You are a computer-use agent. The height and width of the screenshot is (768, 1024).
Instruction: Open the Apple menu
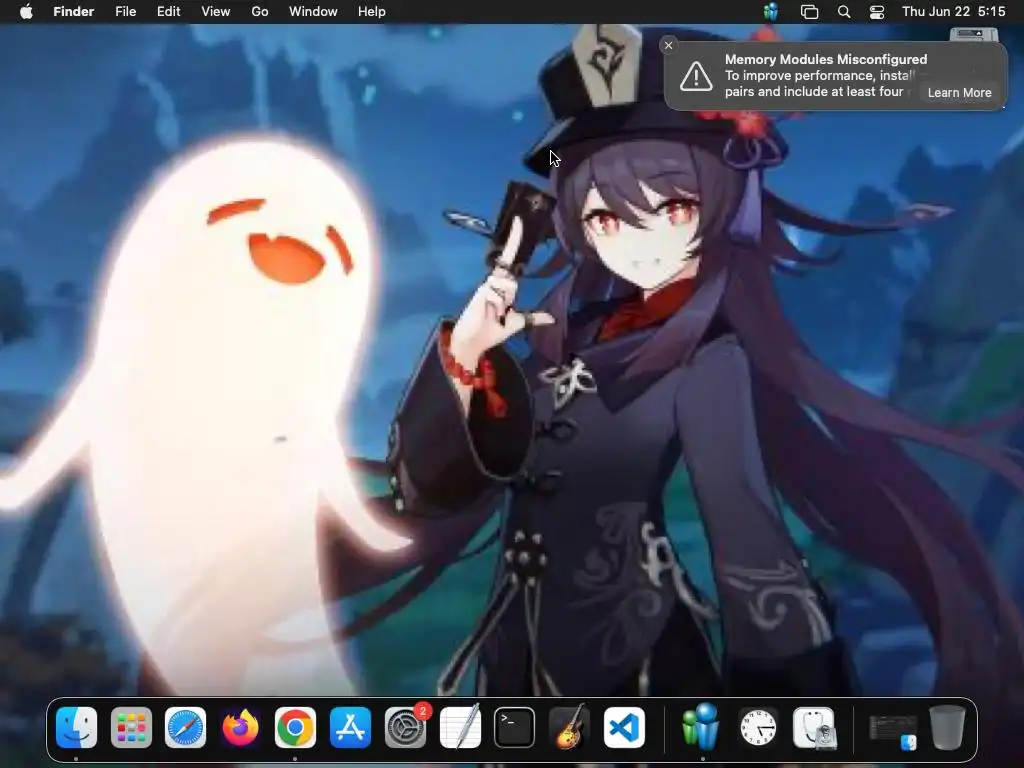pos(26,12)
